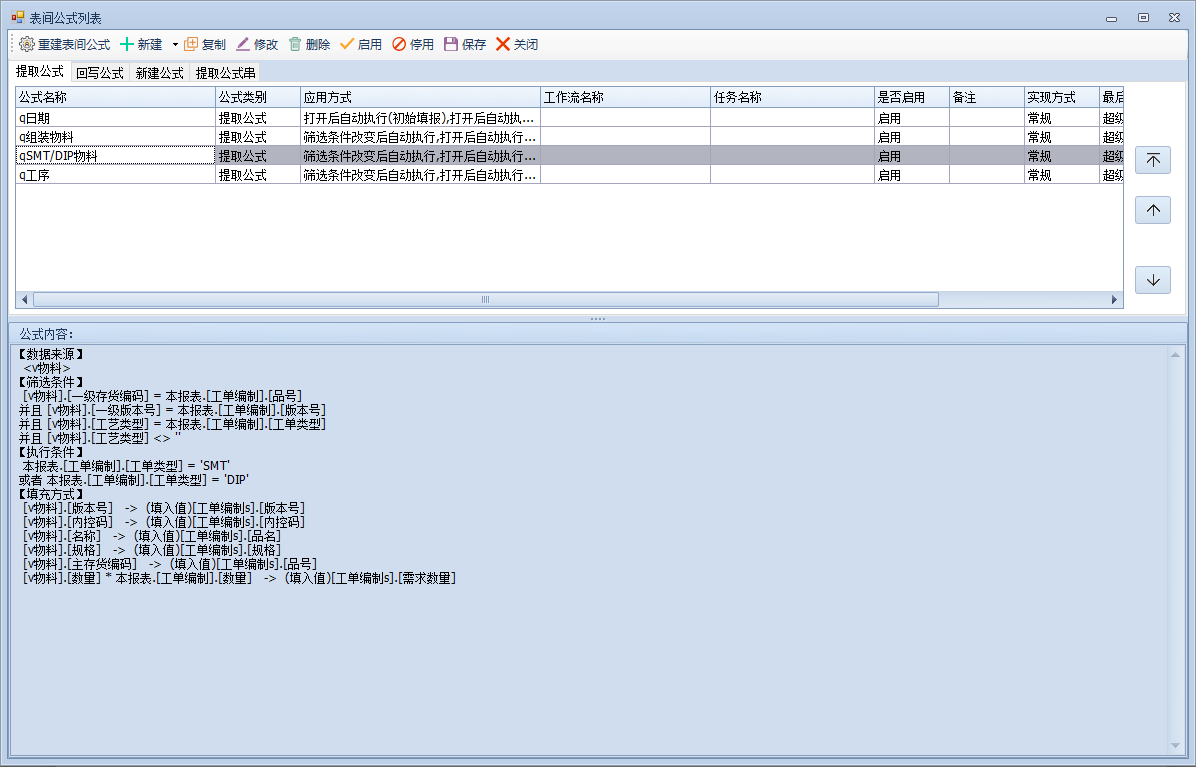Click the green plus 新建 icon
Viewport: 1196px width, 767px height.
pos(127,44)
